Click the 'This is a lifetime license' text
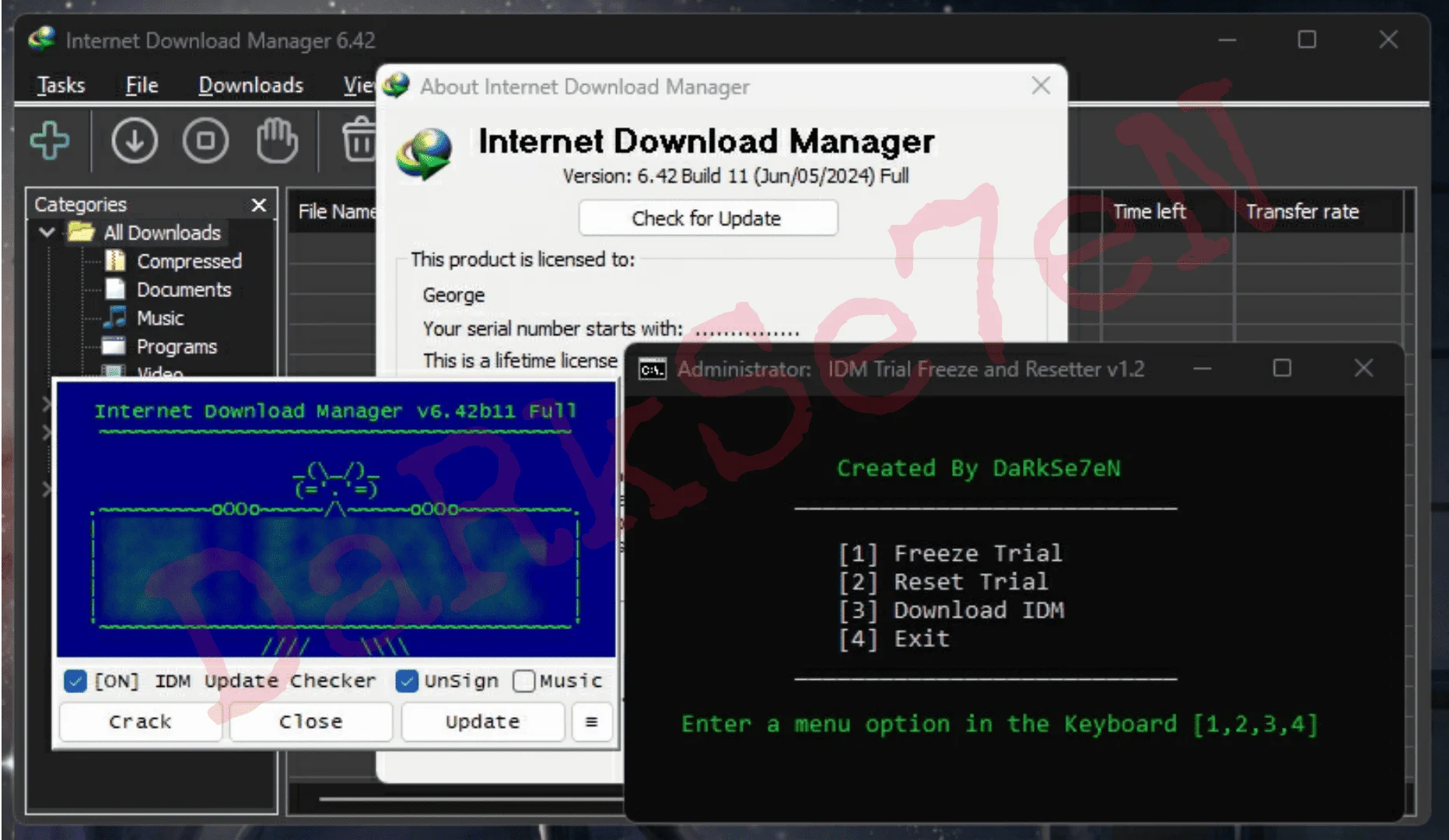This screenshot has height=840, width=1449. point(520,360)
